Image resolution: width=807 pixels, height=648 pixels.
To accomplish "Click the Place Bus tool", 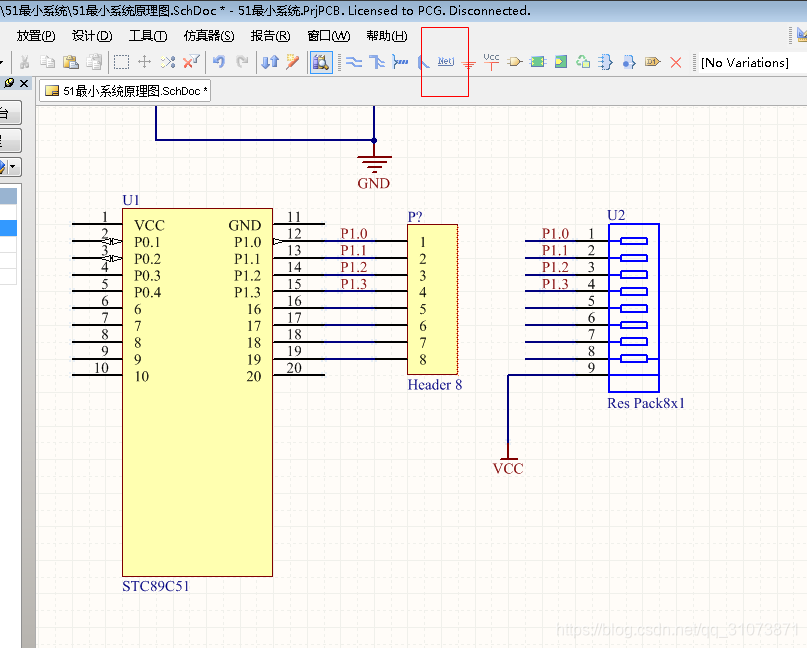I will (377, 62).
